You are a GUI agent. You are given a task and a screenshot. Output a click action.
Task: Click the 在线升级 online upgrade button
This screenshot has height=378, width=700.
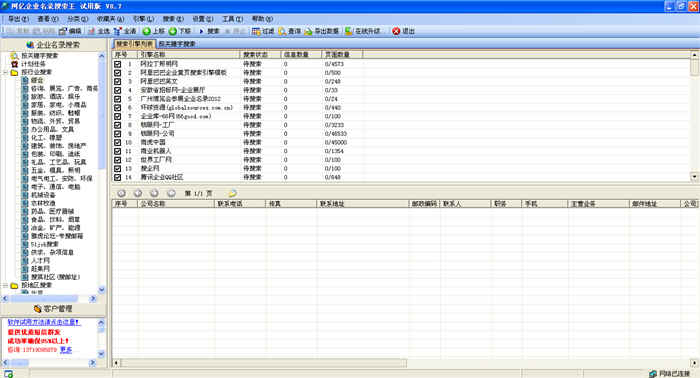pyautogui.click(x=362, y=31)
